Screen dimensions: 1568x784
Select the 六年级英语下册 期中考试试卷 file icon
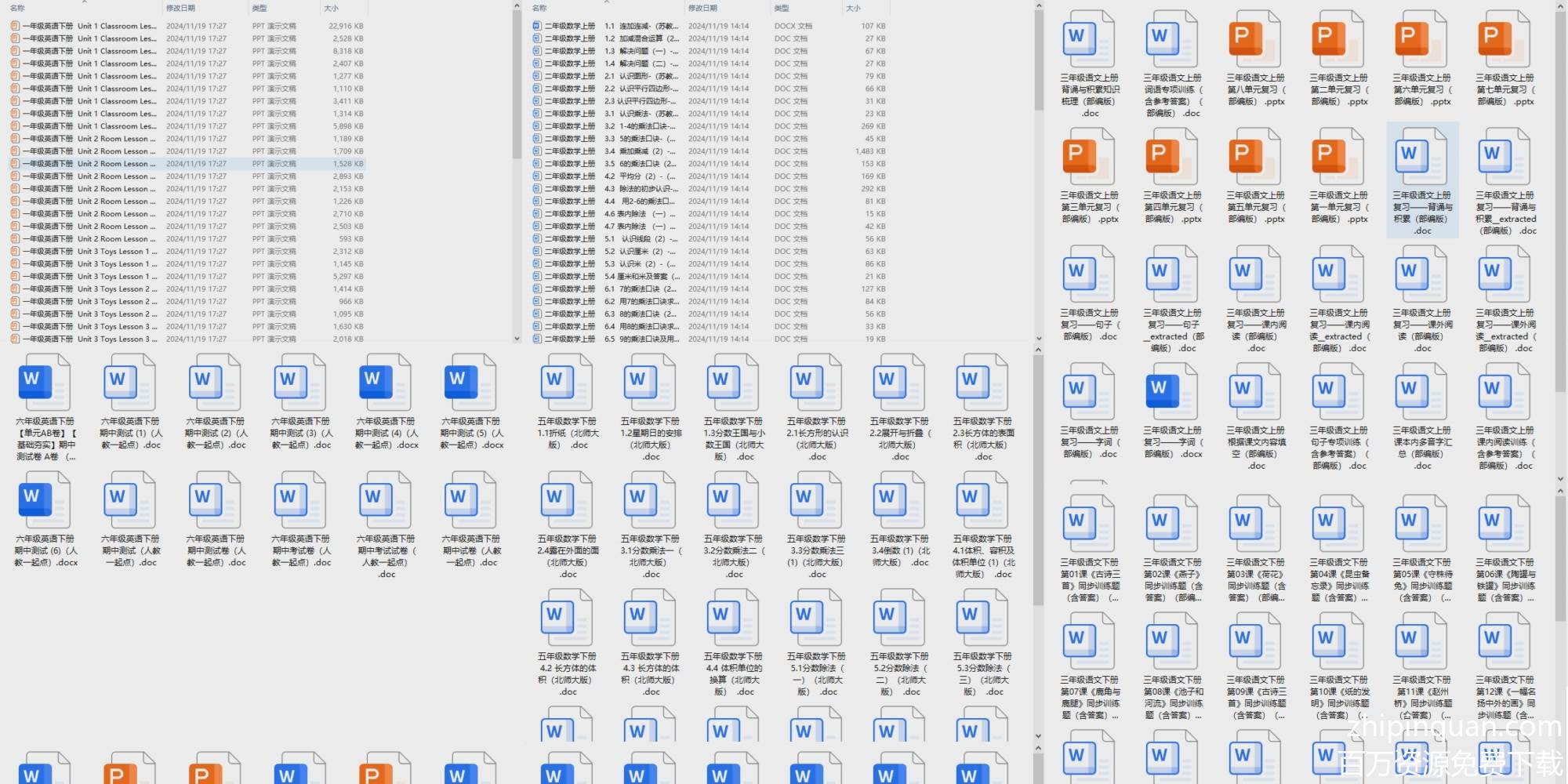coord(386,500)
